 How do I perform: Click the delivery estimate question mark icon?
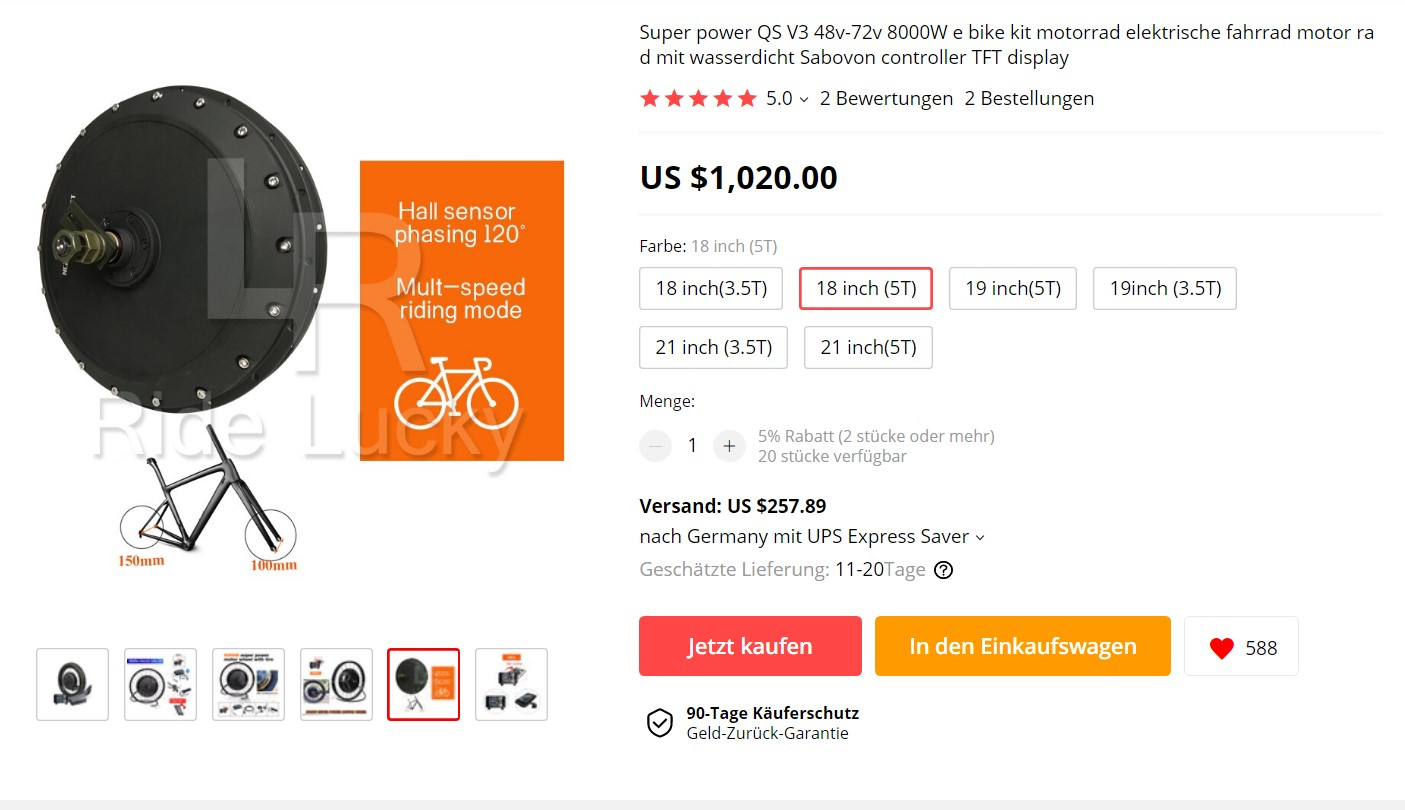(943, 570)
